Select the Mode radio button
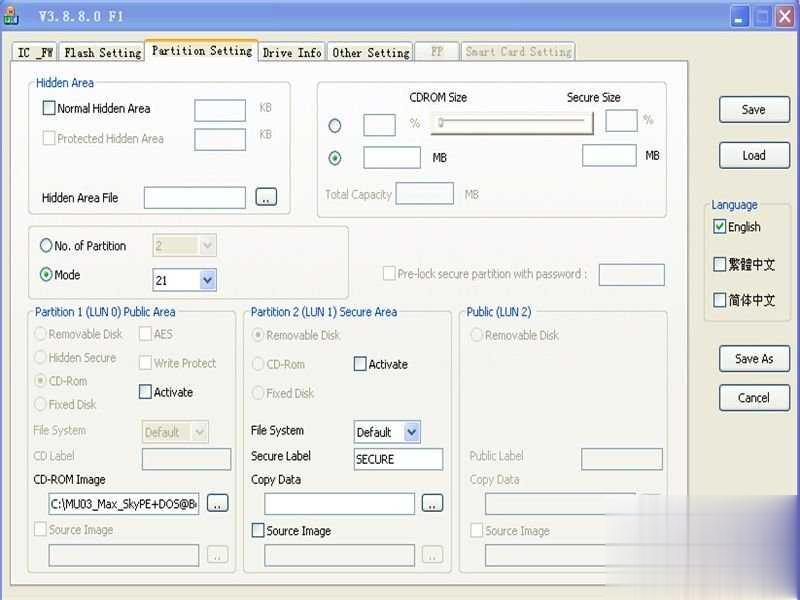This screenshot has height=600, width=800. [x=46, y=274]
